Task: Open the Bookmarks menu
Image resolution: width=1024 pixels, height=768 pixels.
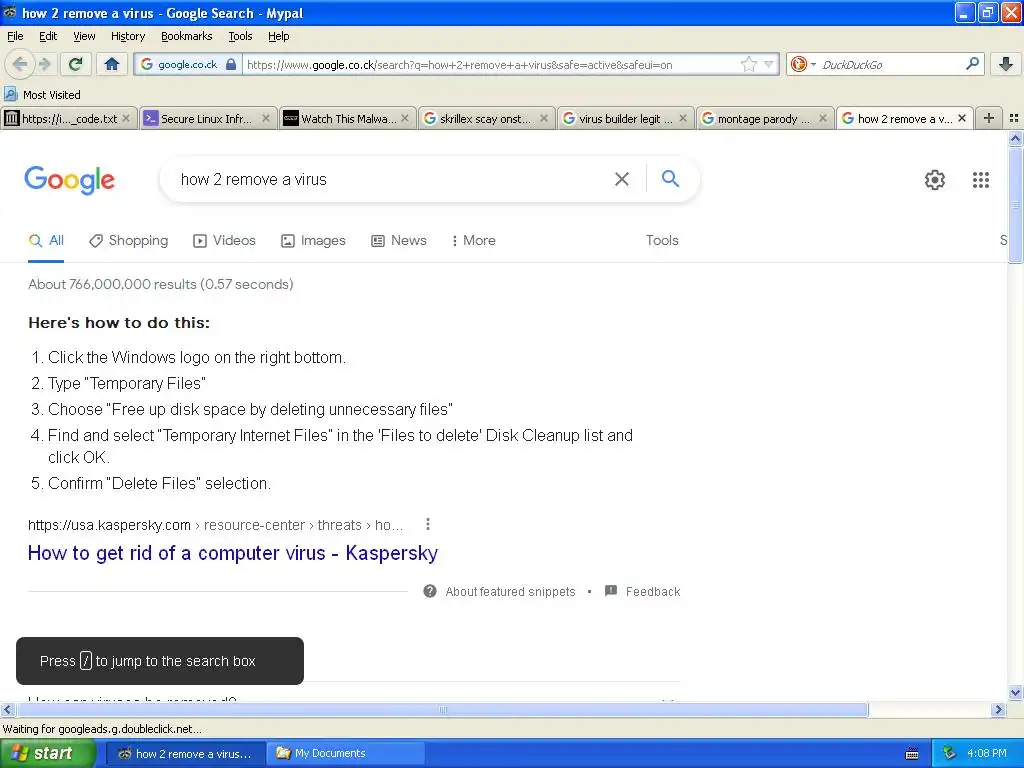Action: pyautogui.click(x=186, y=36)
